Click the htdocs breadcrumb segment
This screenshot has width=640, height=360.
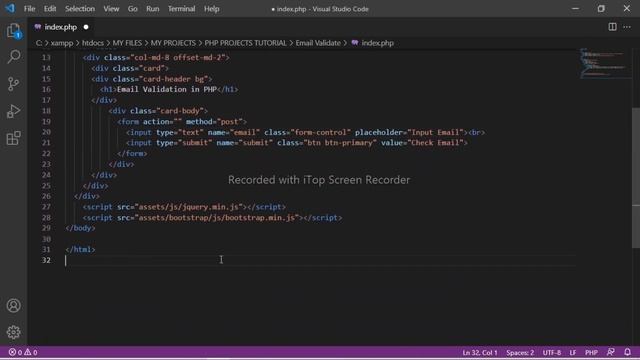click(x=93, y=43)
